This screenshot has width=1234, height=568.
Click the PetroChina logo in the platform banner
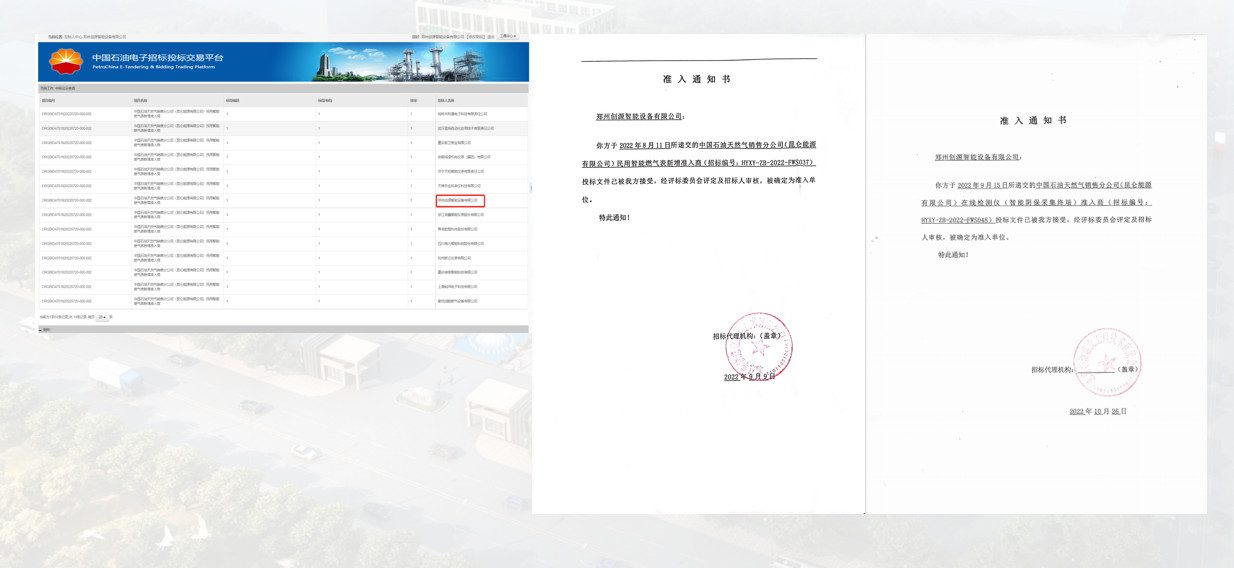point(66,62)
